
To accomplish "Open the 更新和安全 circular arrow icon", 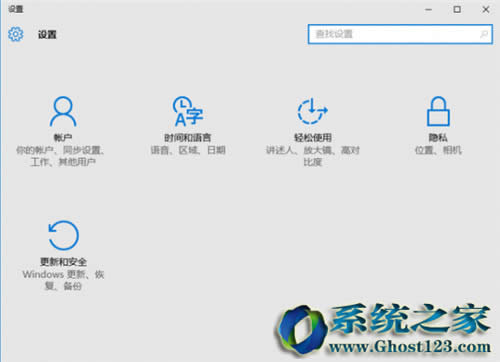I will [63, 235].
